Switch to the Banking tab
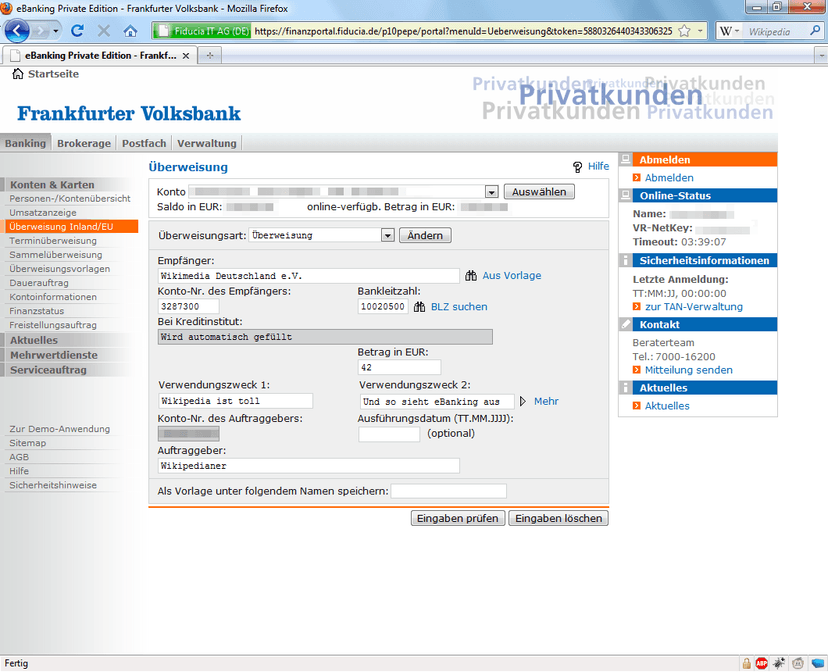This screenshot has width=828, height=672. (25, 143)
